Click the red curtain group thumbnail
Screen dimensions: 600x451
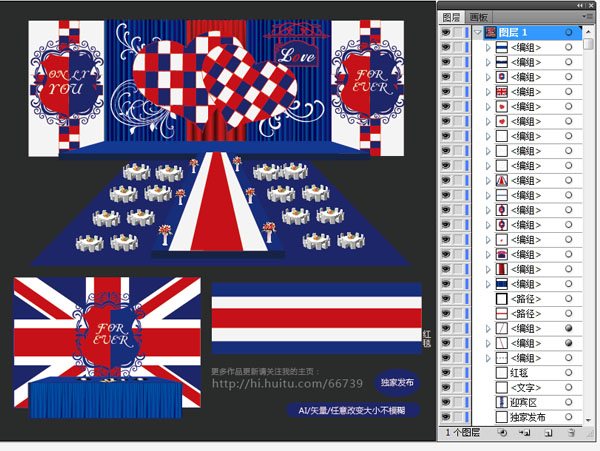click(x=502, y=269)
